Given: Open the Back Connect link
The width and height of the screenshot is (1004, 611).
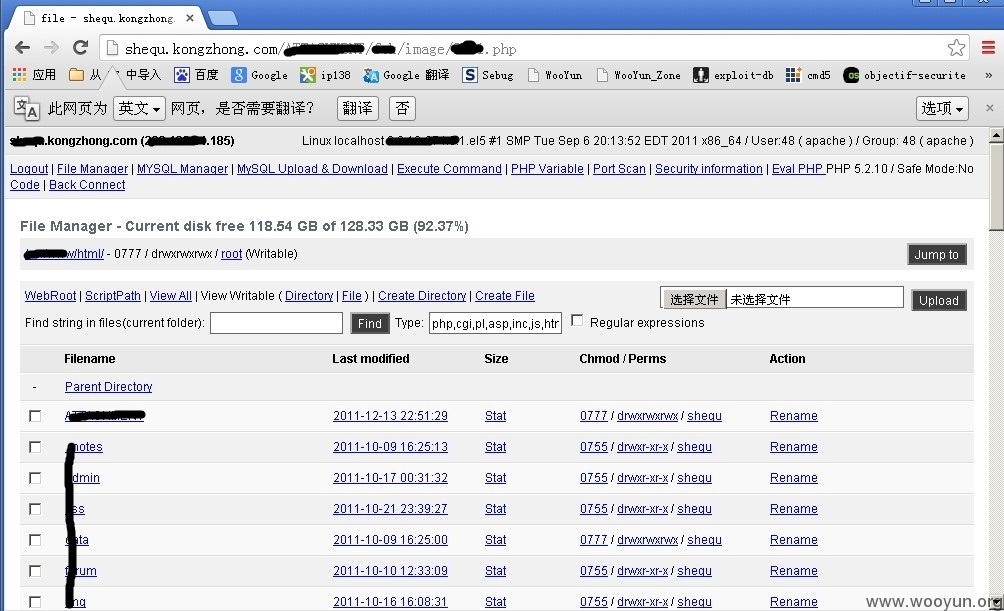Looking at the screenshot, I should (x=87, y=184).
